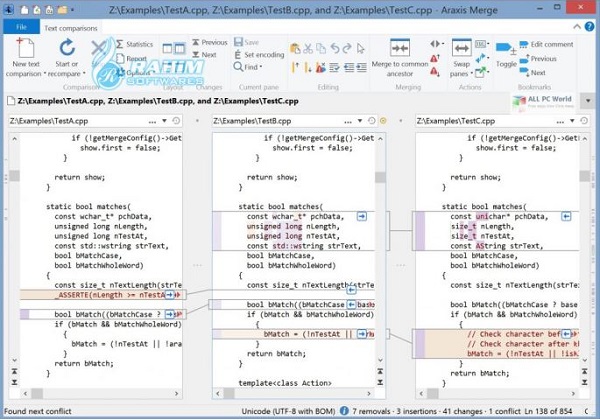Jump to Previous change in Changes group
This screenshot has width=600, height=420.
pyautogui.click(x=210, y=42)
